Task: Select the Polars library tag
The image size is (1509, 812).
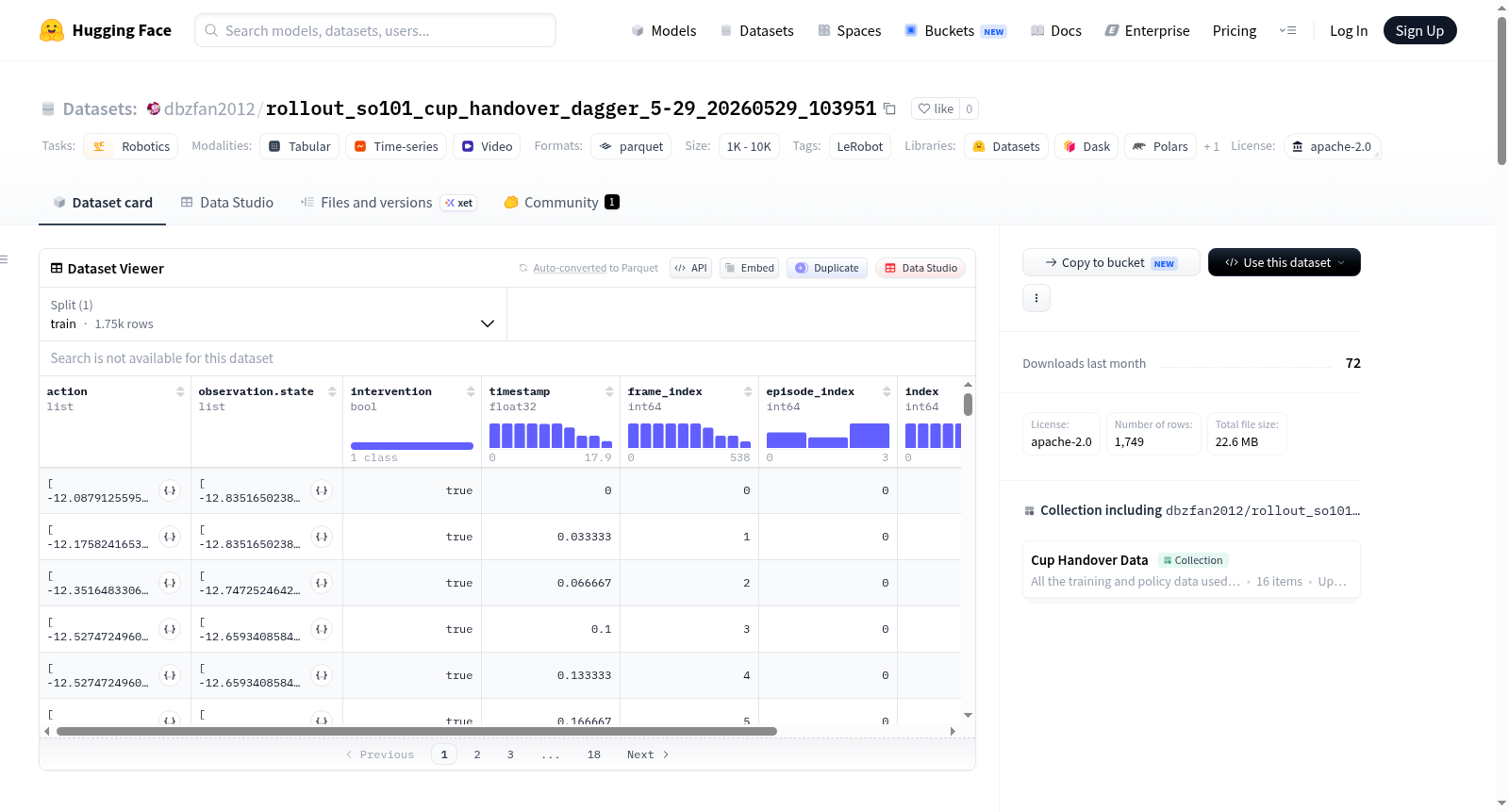Action: (1160, 146)
